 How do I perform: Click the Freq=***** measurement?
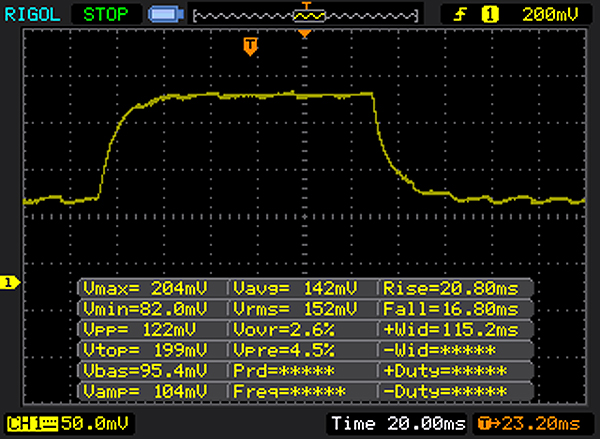290,392
